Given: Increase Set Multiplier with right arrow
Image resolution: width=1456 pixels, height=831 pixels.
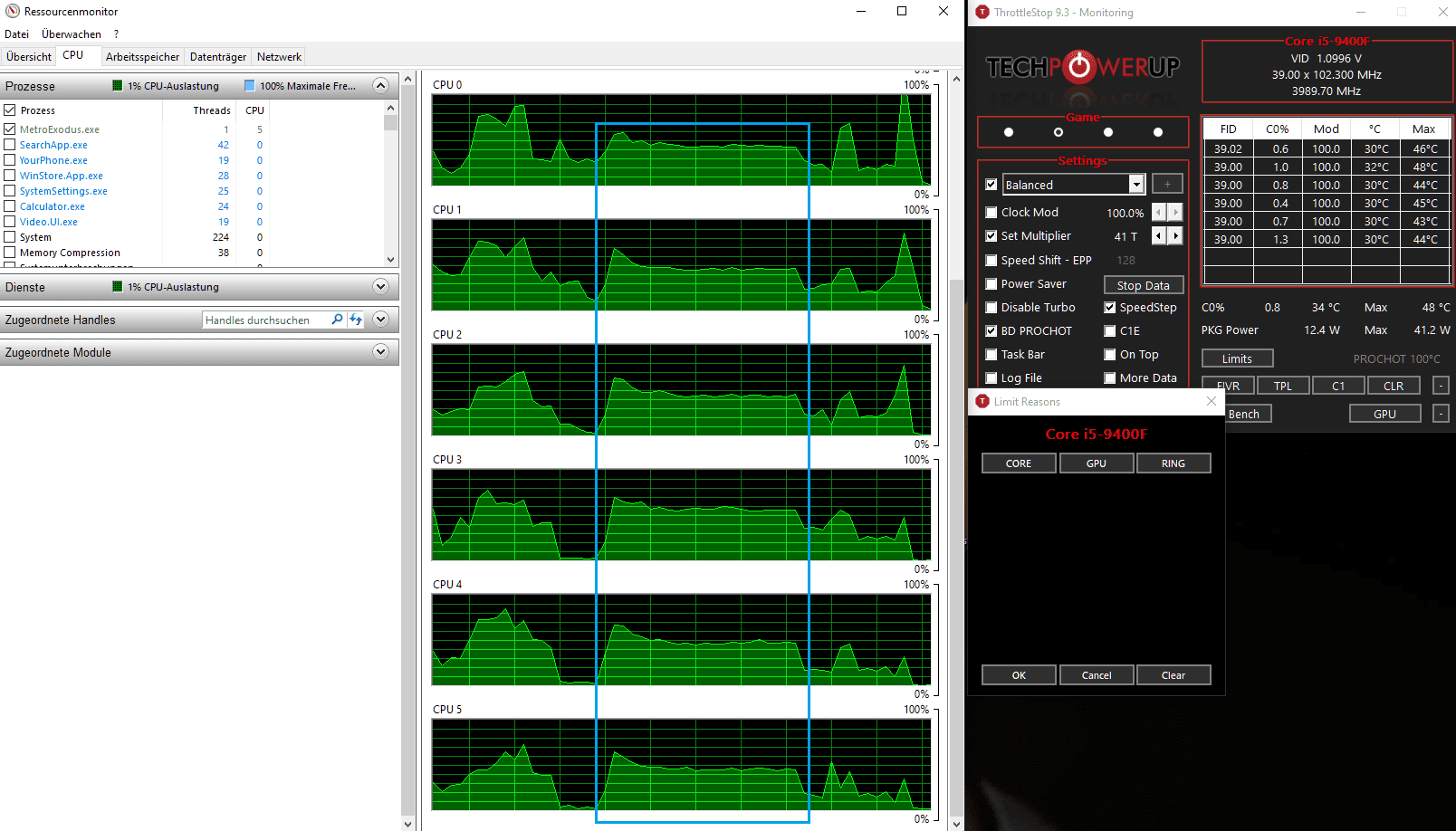Looking at the screenshot, I should [x=1175, y=235].
